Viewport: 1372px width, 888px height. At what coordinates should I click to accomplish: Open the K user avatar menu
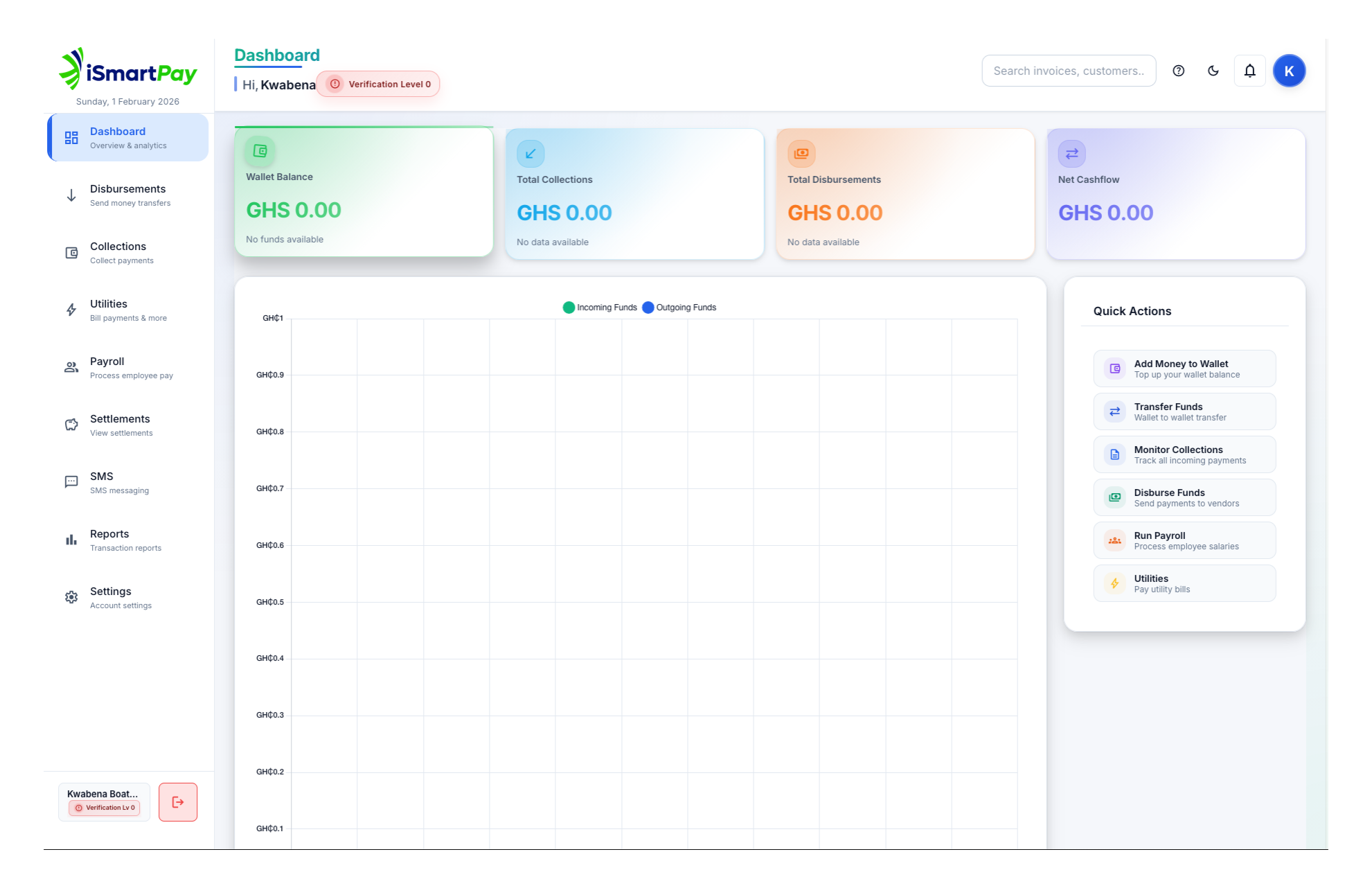pyautogui.click(x=1289, y=71)
